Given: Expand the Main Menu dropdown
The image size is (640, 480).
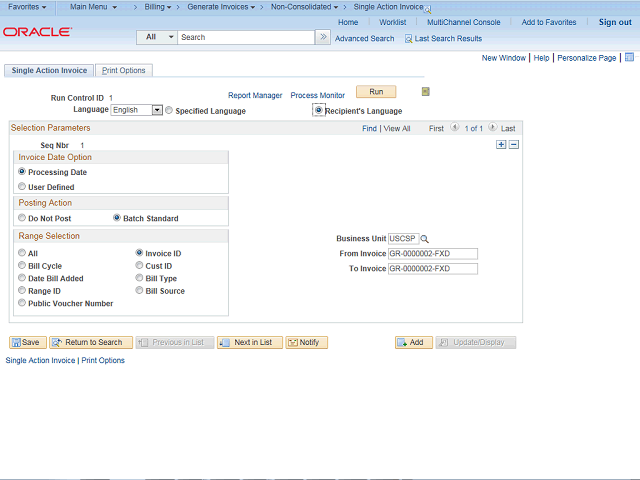Looking at the screenshot, I should (93, 7).
